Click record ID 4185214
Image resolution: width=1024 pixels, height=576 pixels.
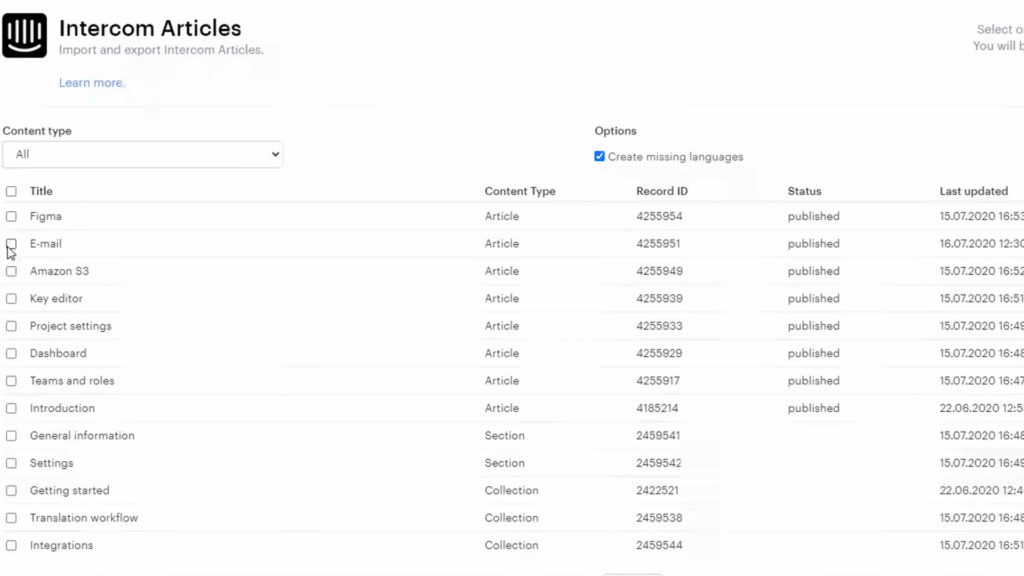coord(657,408)
